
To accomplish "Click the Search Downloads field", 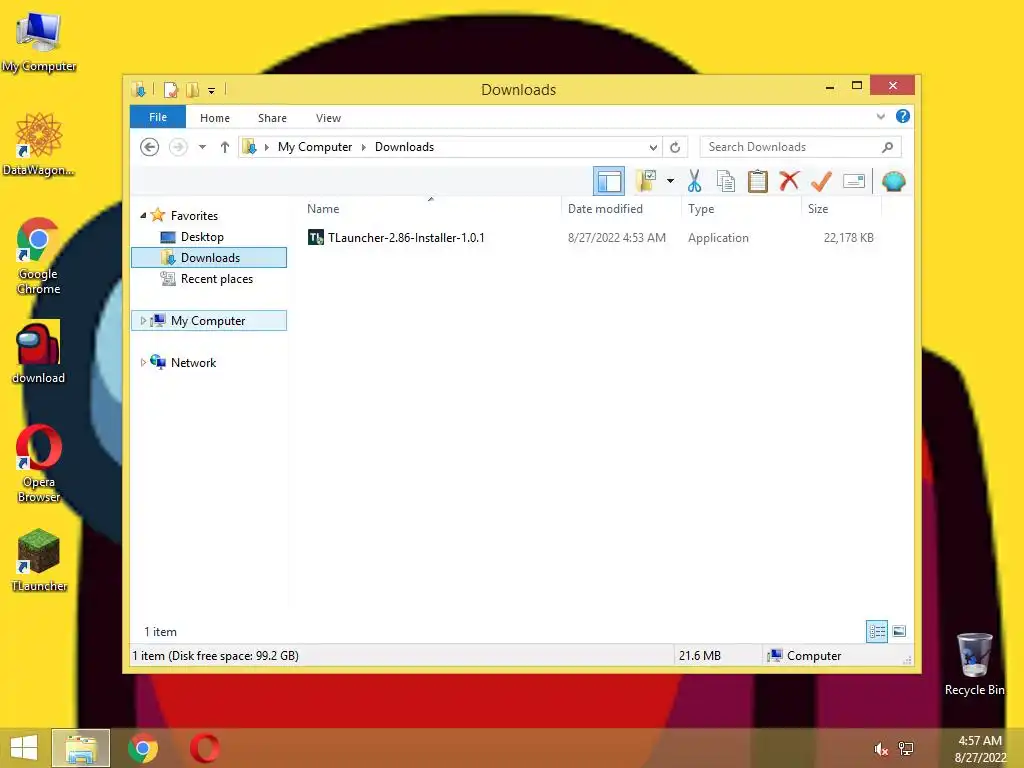I will [x=800, y=147].
